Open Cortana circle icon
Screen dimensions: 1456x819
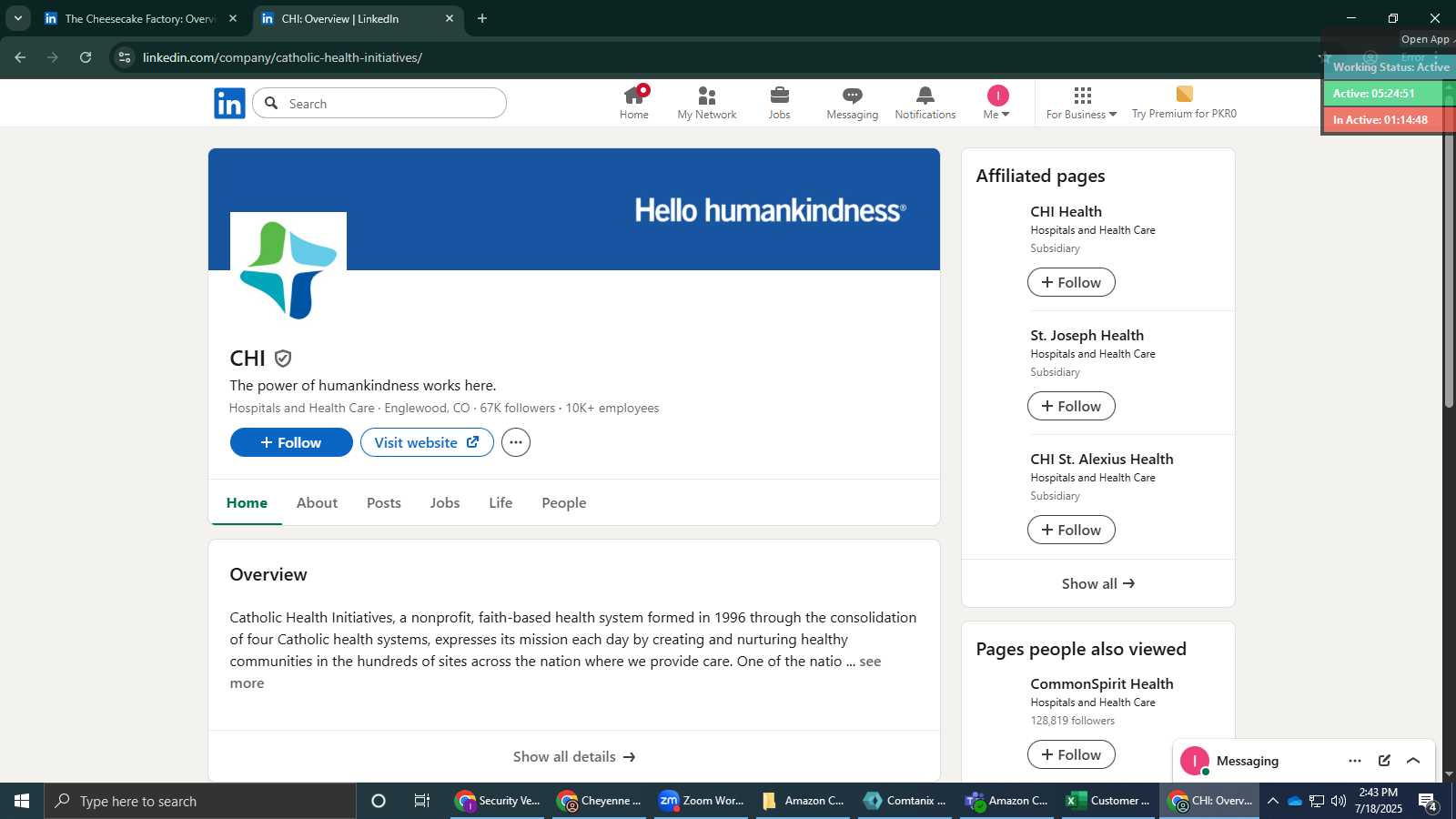point(379,801)
